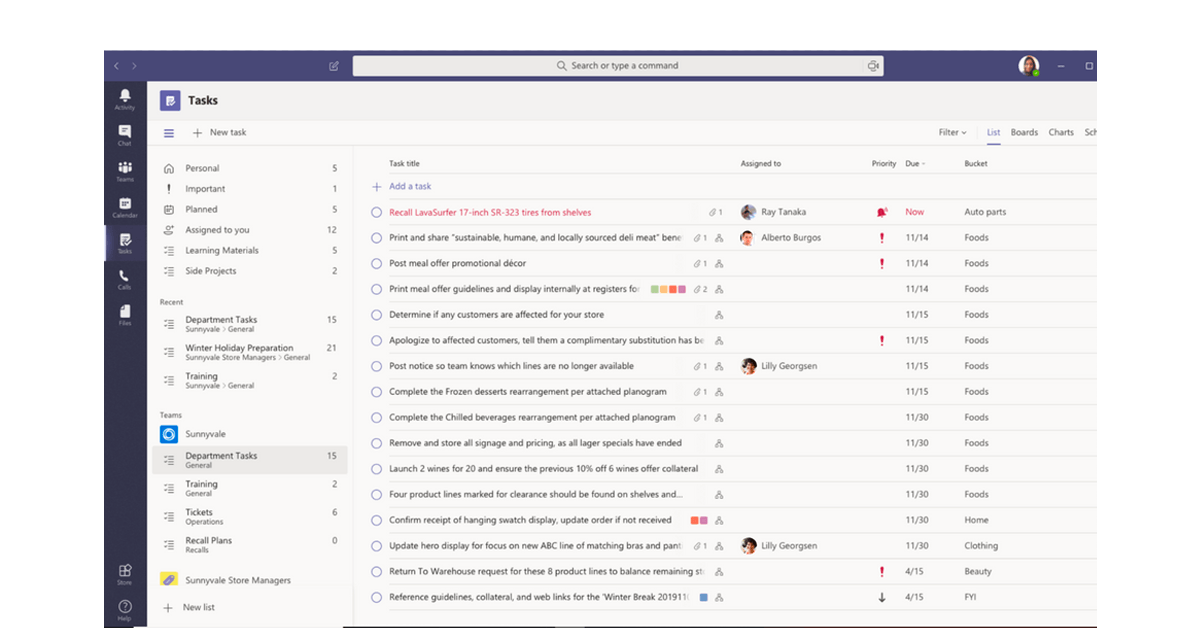Open the Learning Materials list

tap(250, 250)
